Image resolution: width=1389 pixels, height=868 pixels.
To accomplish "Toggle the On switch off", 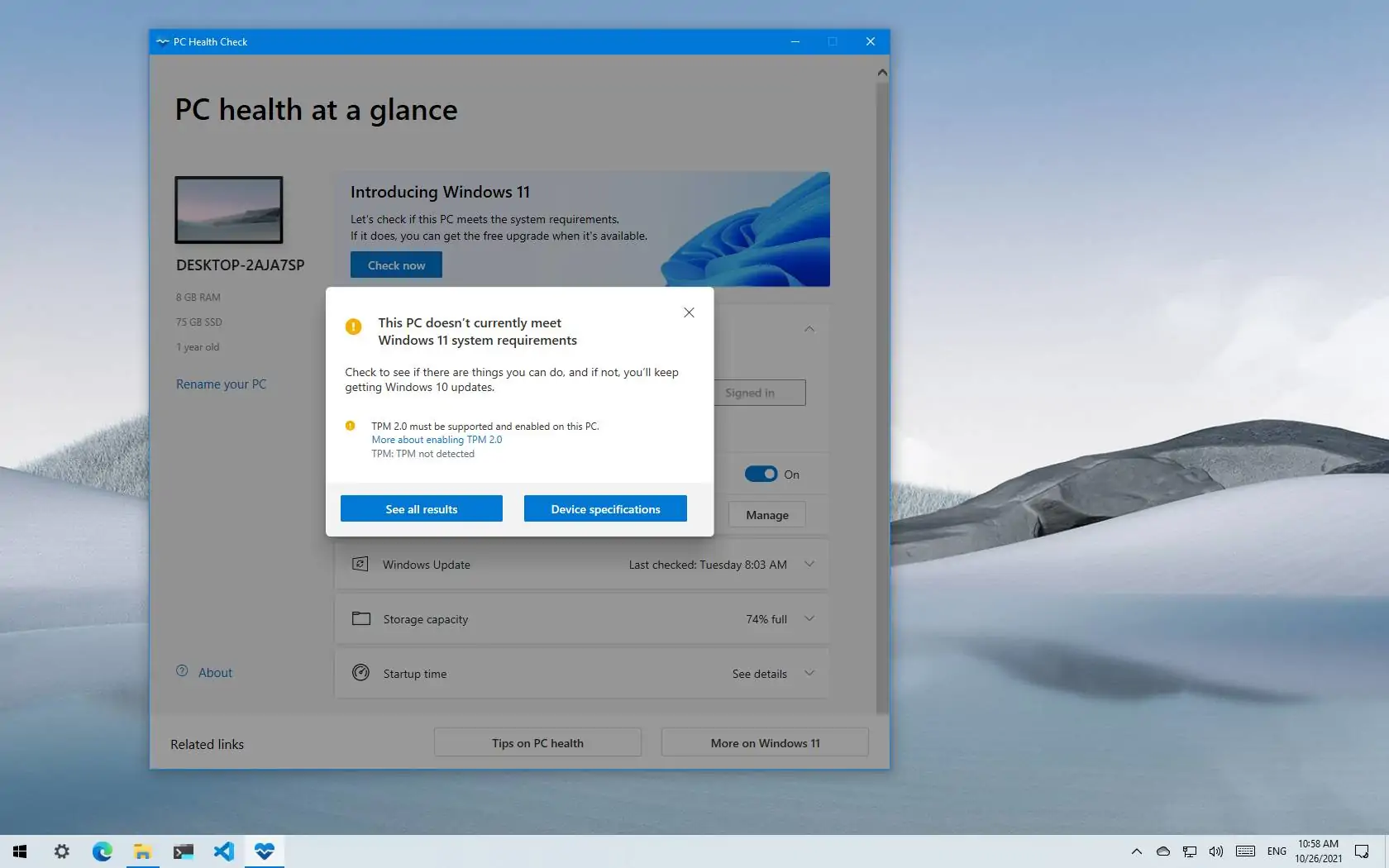I will tap(761, 474).
